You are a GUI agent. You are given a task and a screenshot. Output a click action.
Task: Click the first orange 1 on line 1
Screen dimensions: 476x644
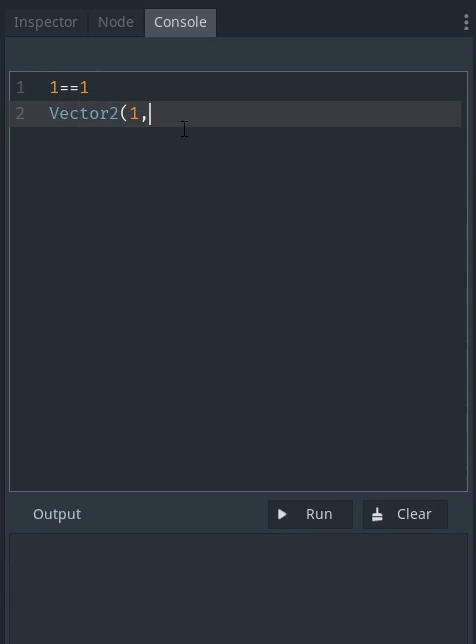[54, 88]
